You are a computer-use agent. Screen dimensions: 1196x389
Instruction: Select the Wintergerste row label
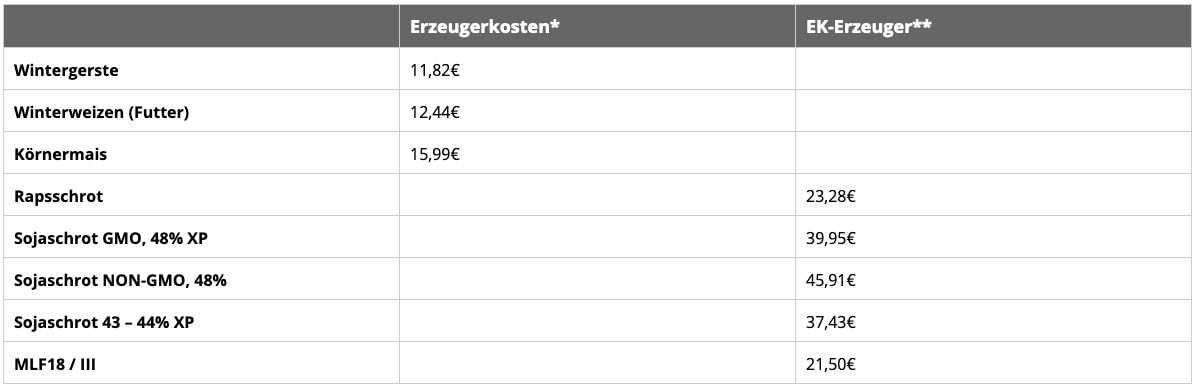(66, 70)
